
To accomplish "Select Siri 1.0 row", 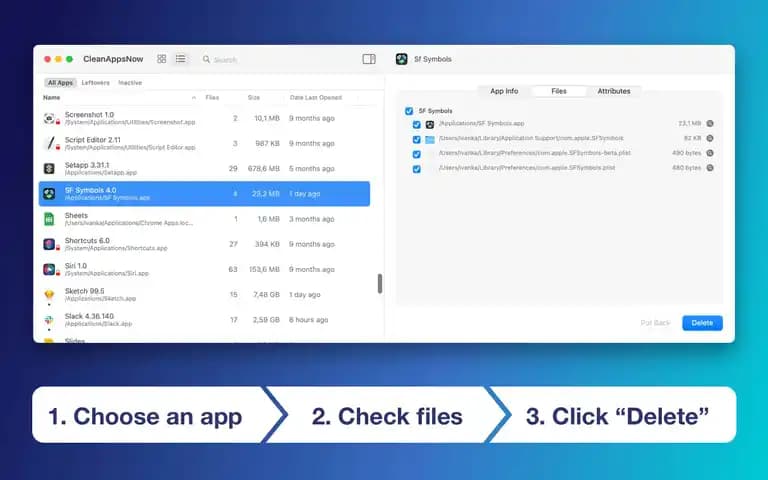I will 204,269.
